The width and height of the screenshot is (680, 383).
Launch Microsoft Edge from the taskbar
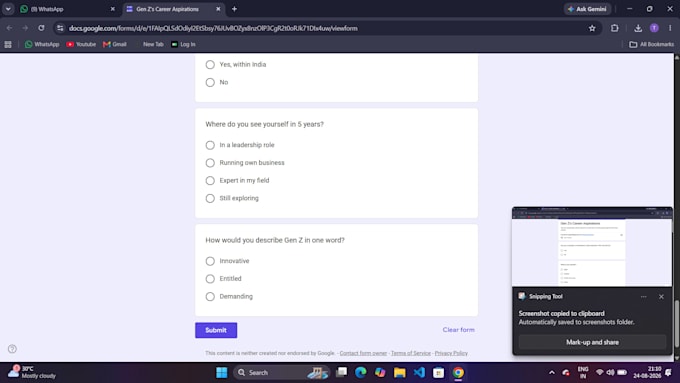tap(360, 372)
